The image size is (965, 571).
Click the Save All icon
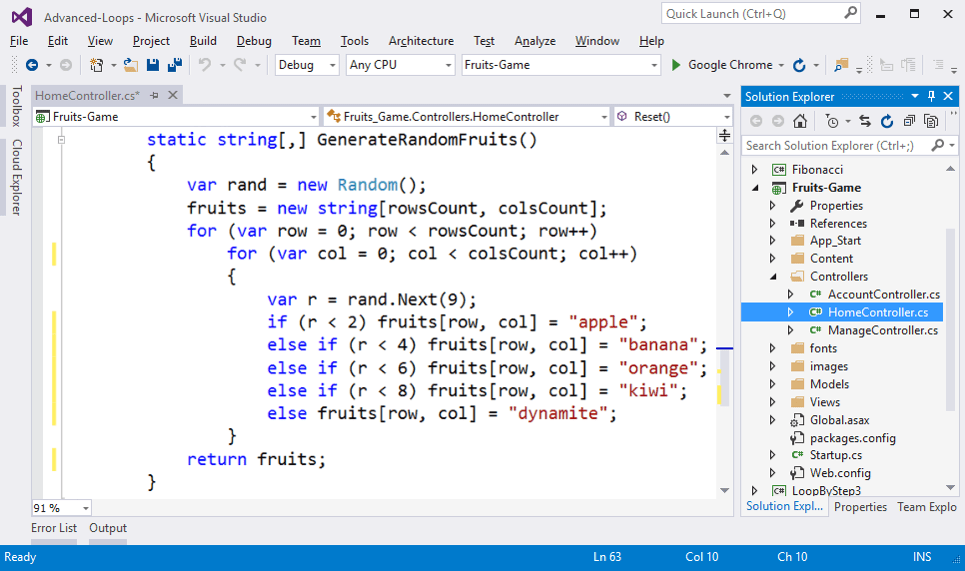(175, 65)
